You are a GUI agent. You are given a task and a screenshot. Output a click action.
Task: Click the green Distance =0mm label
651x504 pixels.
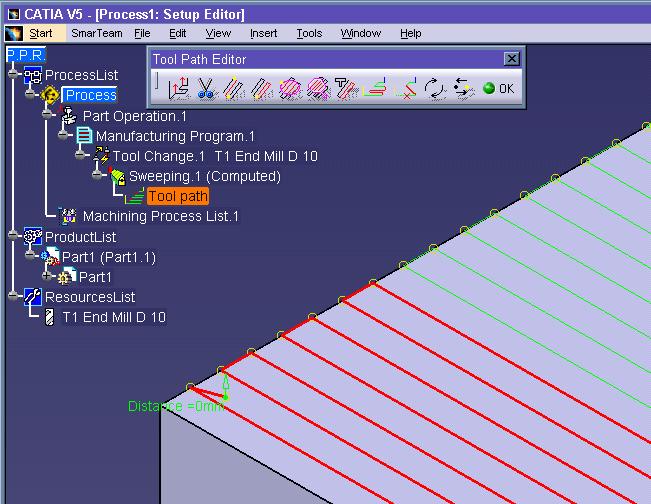pyautogui.click(x=176, y=406)
